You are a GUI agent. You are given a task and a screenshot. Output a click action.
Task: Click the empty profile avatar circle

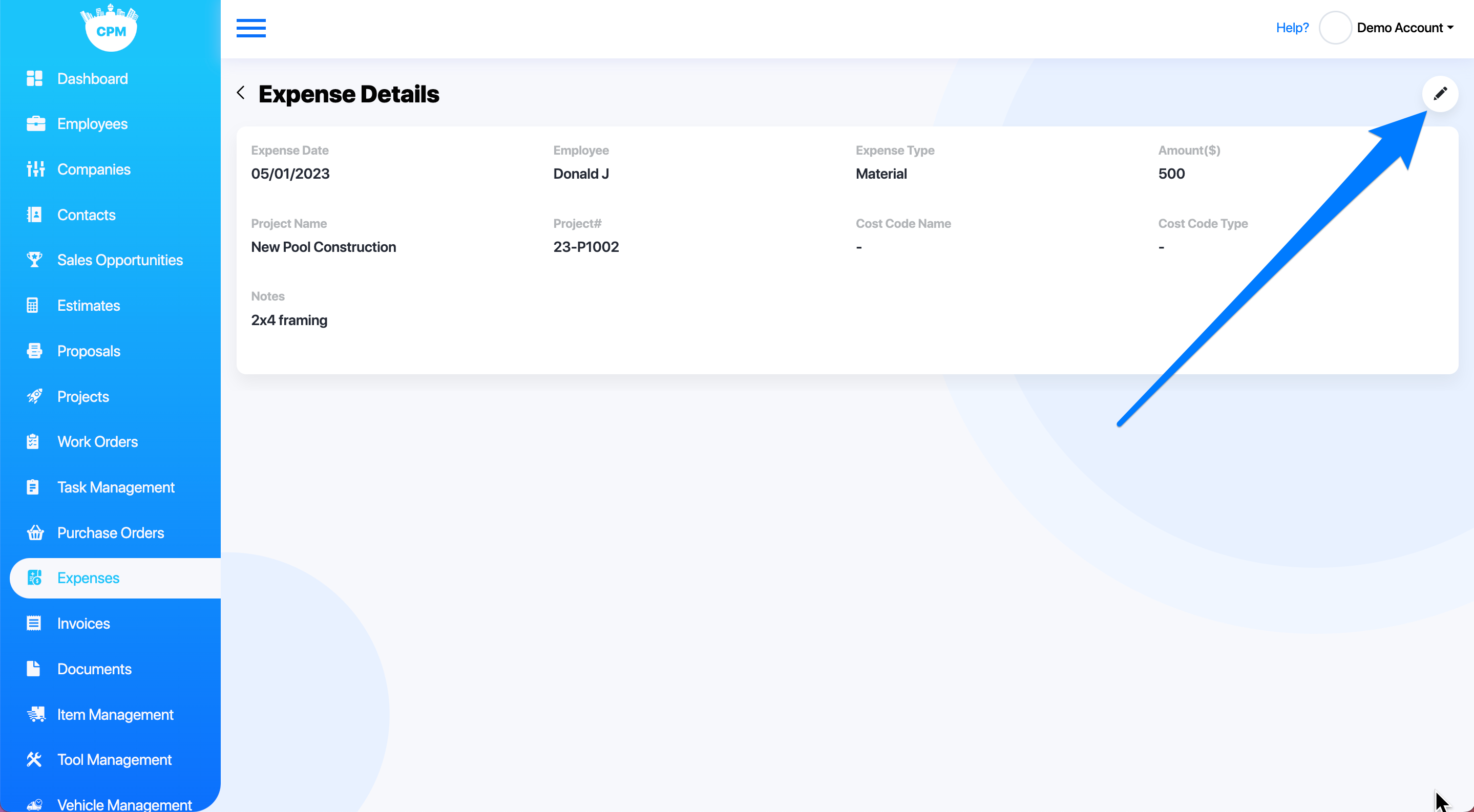point(1335,28)
